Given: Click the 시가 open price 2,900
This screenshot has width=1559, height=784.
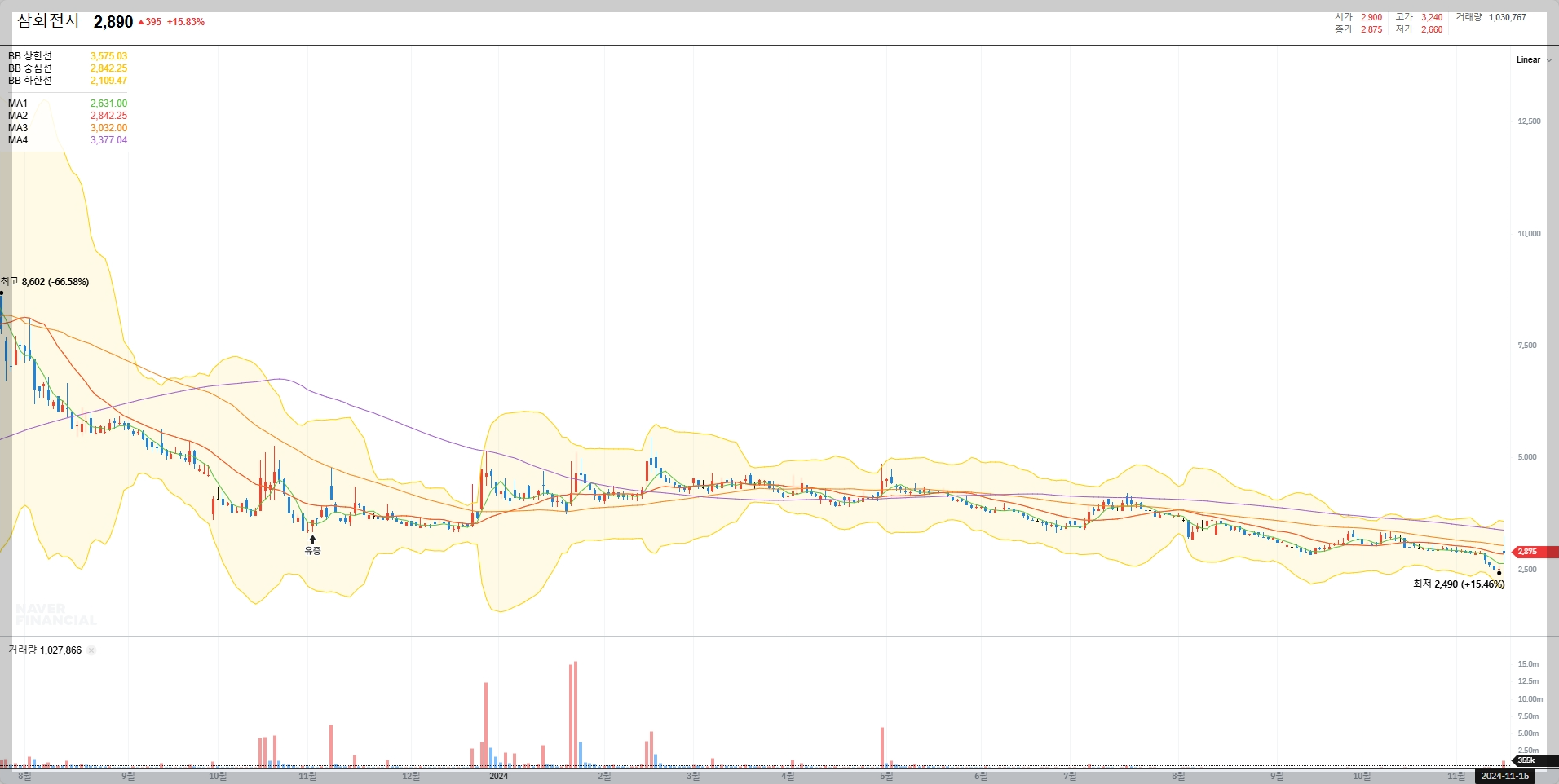Looking at the screenshot, I should [x=1371, y=17].
